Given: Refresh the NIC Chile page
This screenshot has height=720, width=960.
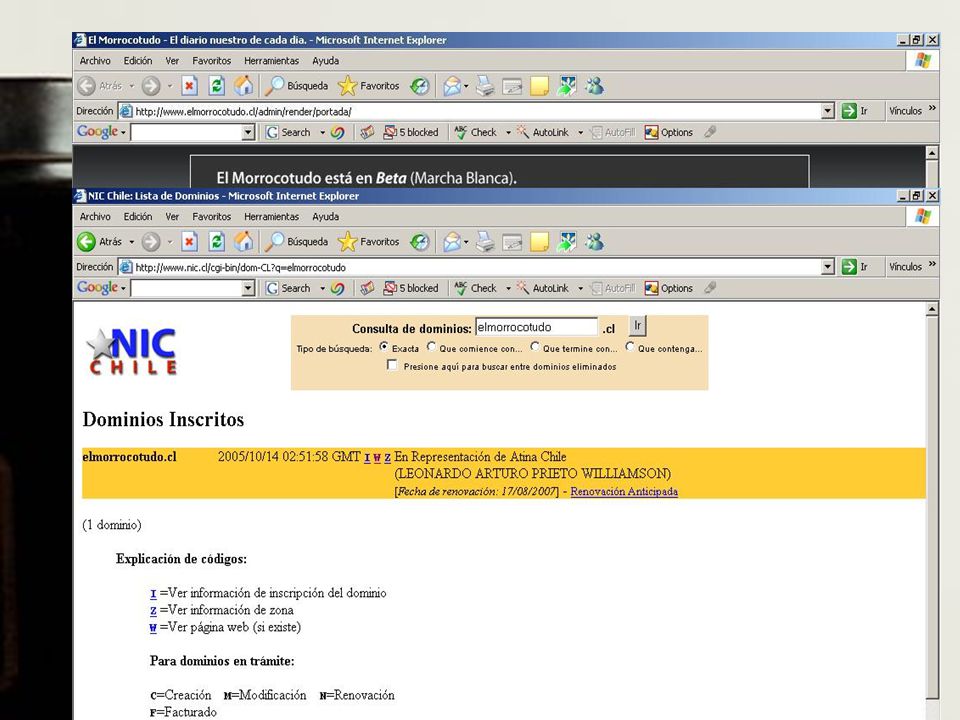Looking at the screenshot, I should [x=217, y=242].
